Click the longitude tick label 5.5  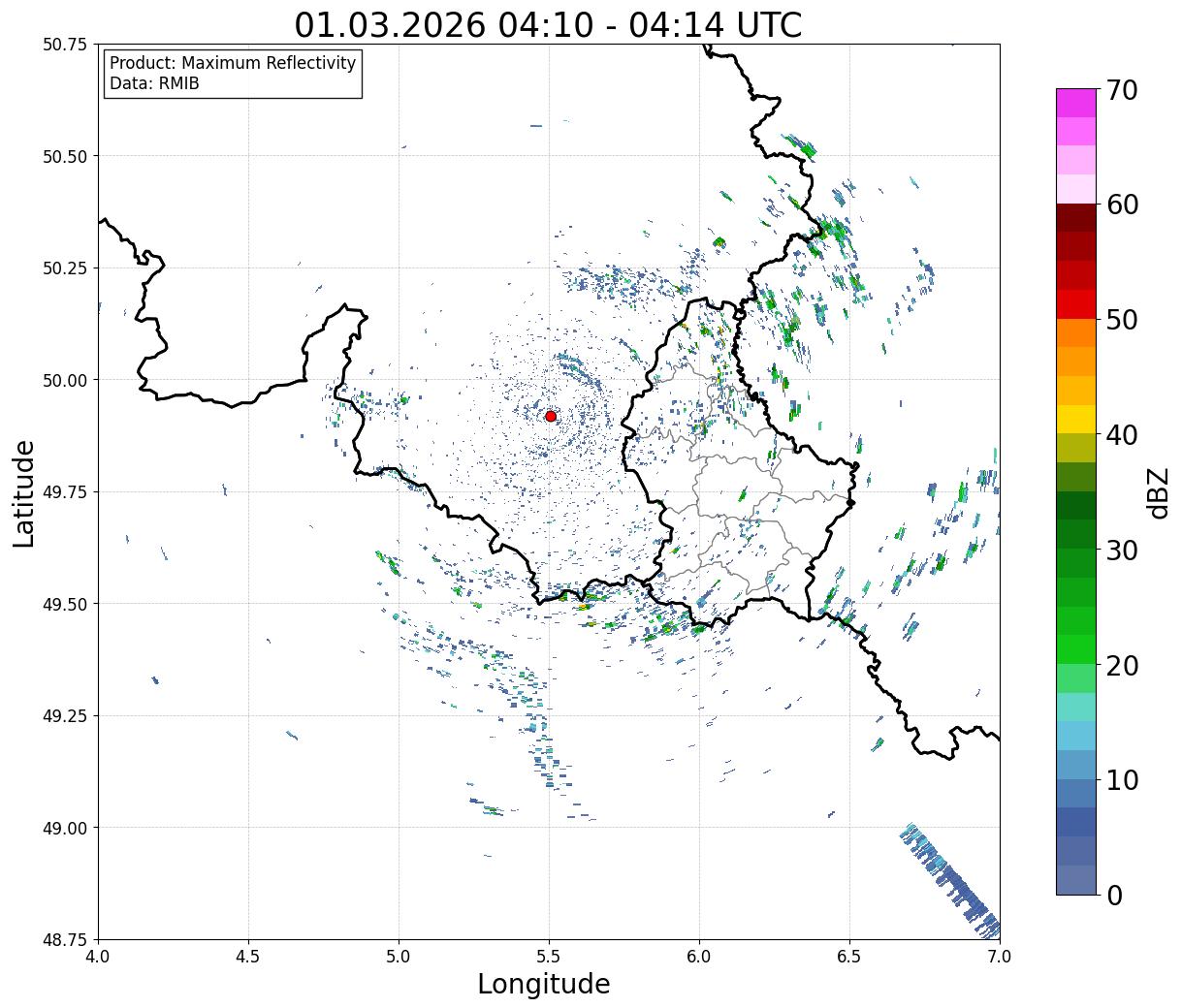(x=549, y=957)
